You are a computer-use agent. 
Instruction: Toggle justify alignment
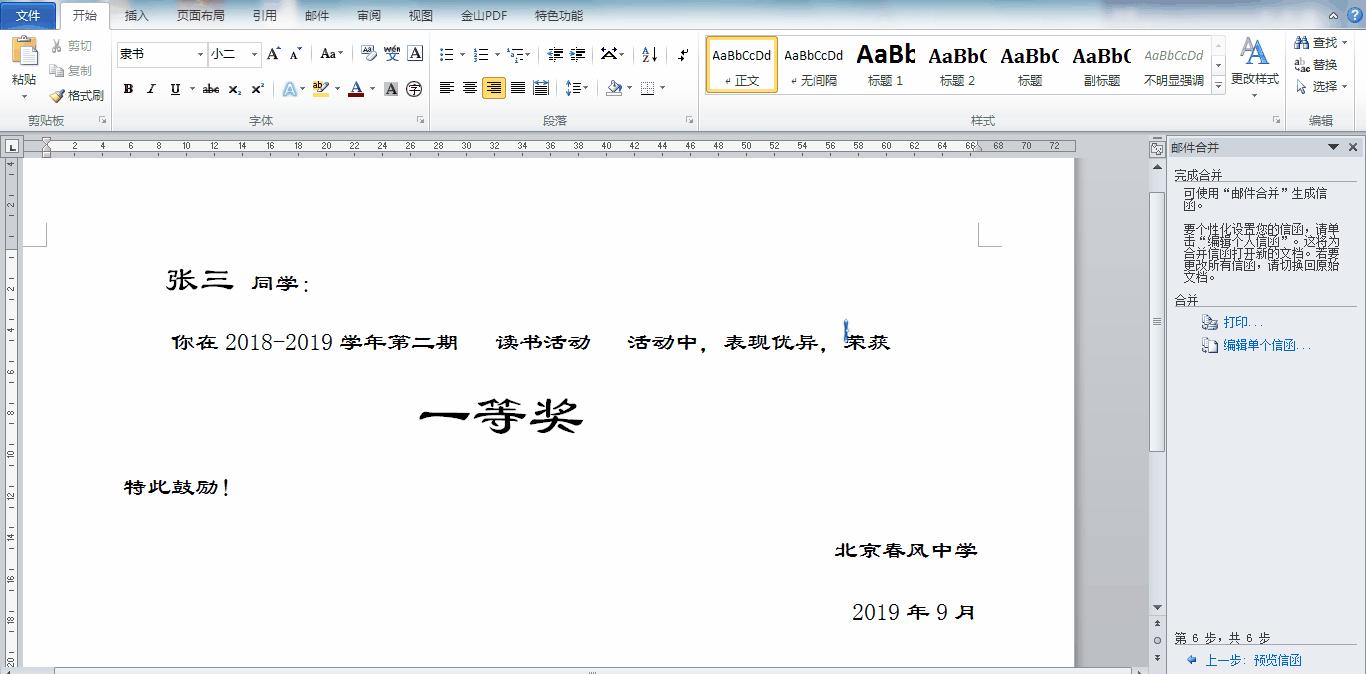click(516, 89)
